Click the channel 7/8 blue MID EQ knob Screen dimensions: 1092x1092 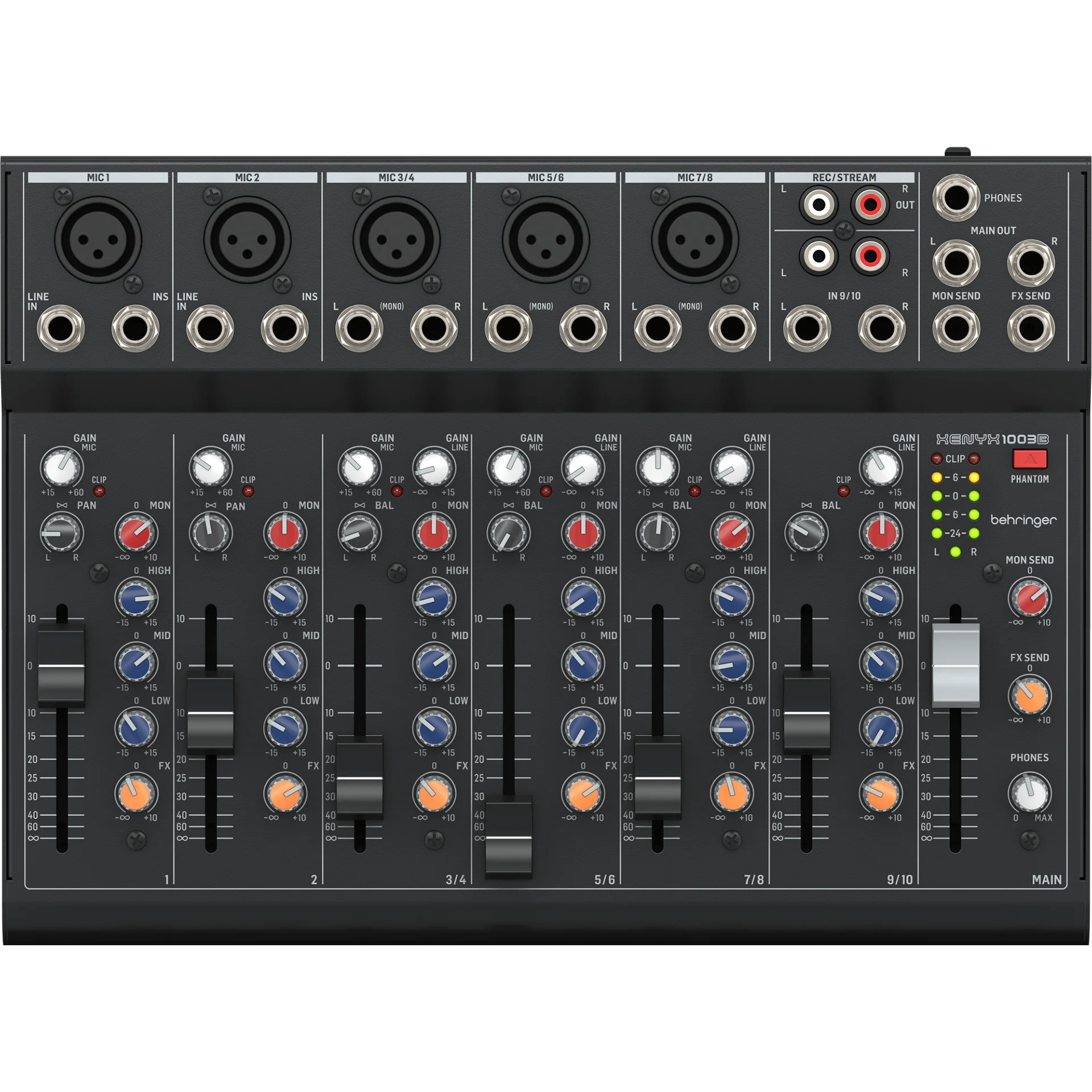(x=732, y=663)
